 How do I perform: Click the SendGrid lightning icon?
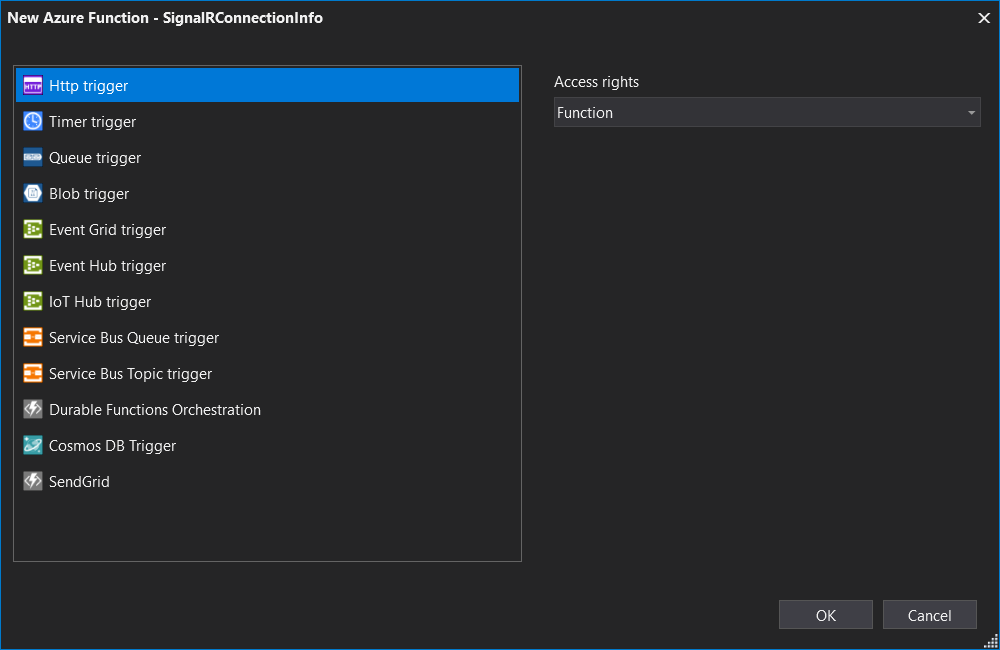pos(33,482)
